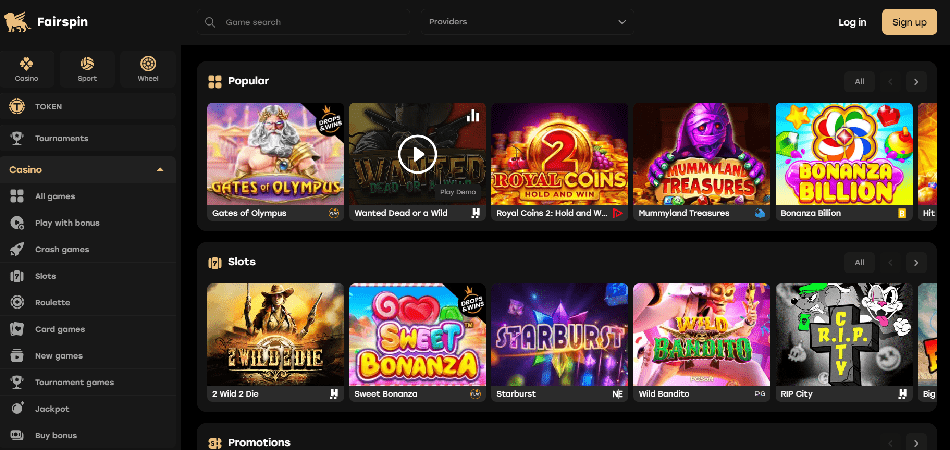Viewport: 950px width, 450px height.
Task: Click the 'Popular' heading text
Action: point(248,81)
